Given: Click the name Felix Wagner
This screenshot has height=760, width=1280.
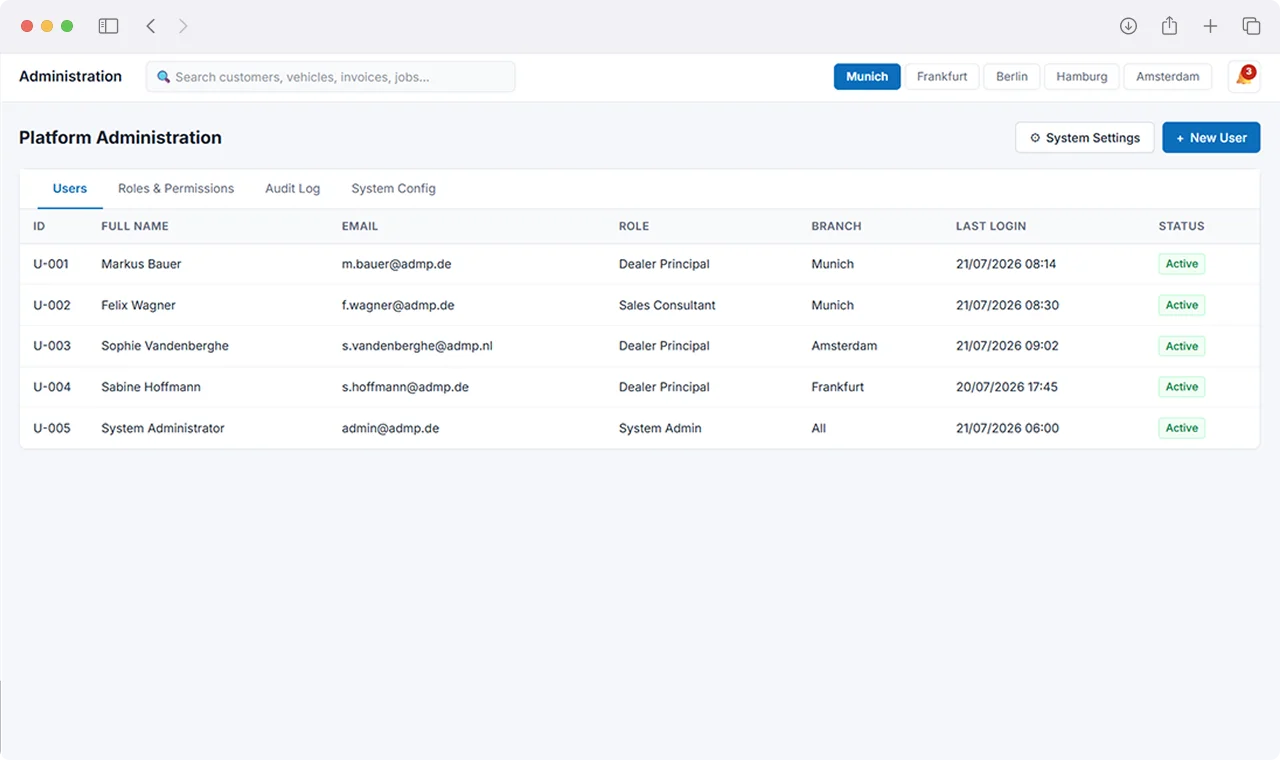Looking at the screenshot, I should [138, 305].
